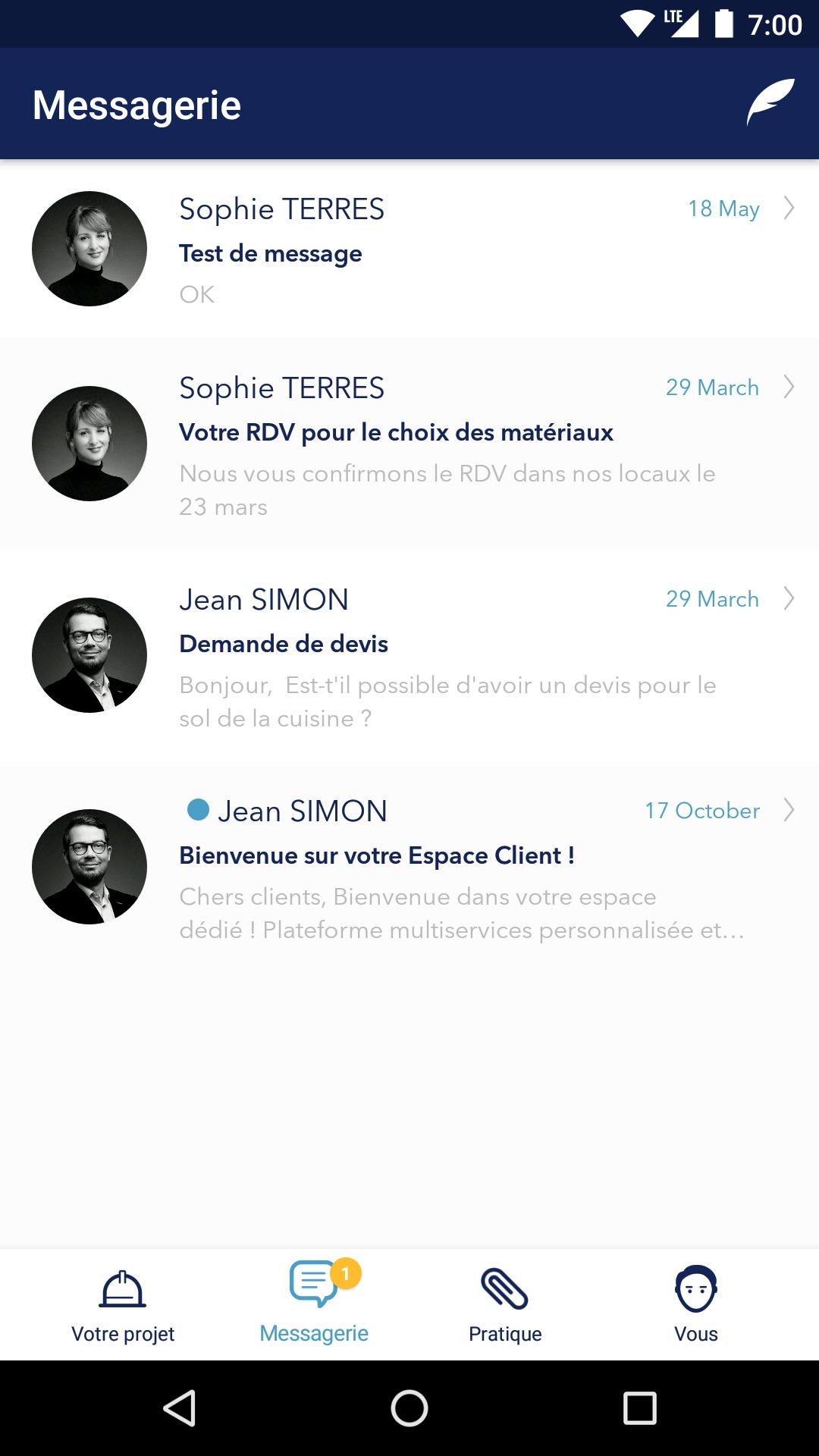This screenshot has width=819, height=1456.
Task: Open Sophie TERRES avatar photo
Action: pos(89,248)
